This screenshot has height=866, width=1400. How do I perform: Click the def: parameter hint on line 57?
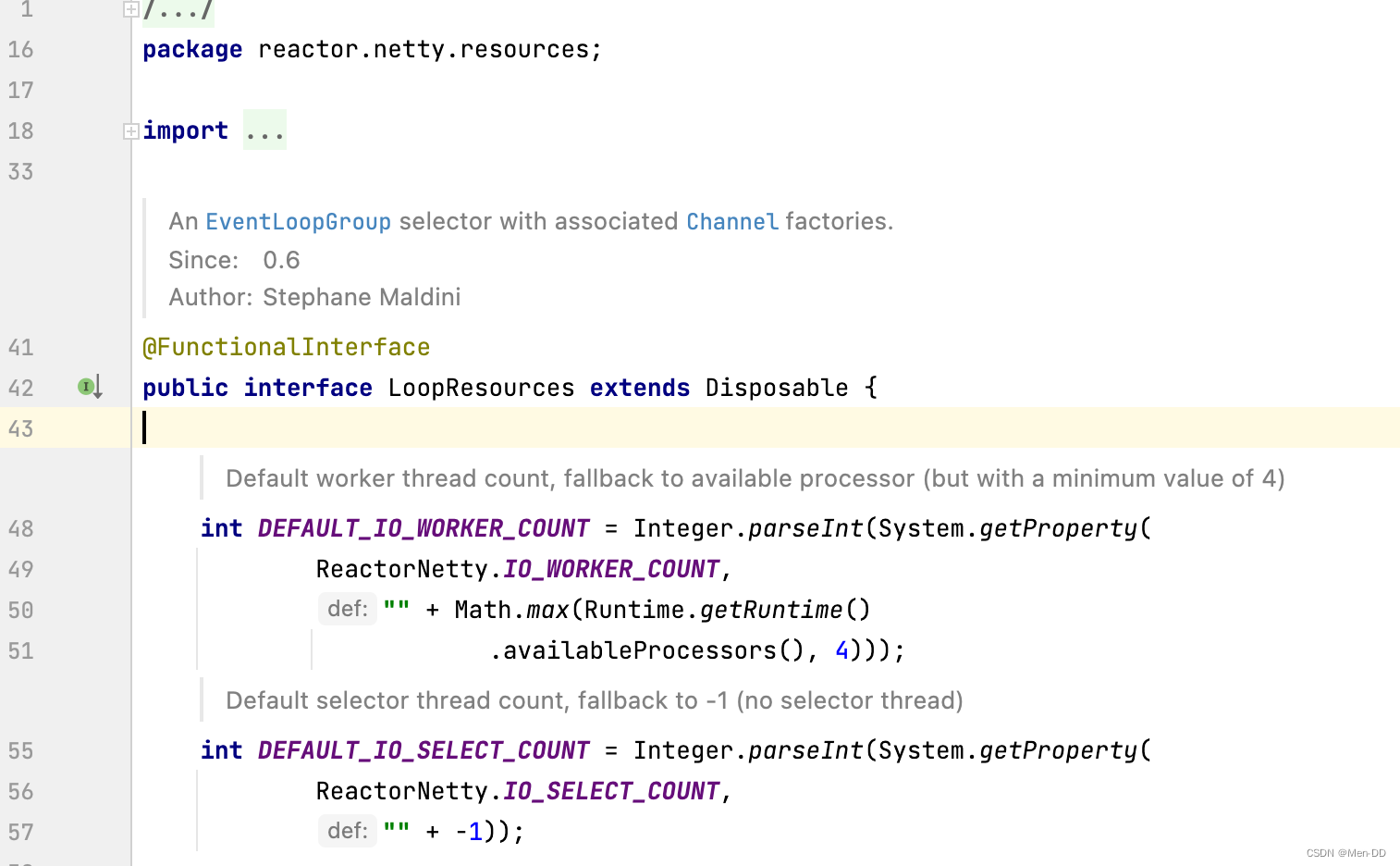tap(348, 831)
